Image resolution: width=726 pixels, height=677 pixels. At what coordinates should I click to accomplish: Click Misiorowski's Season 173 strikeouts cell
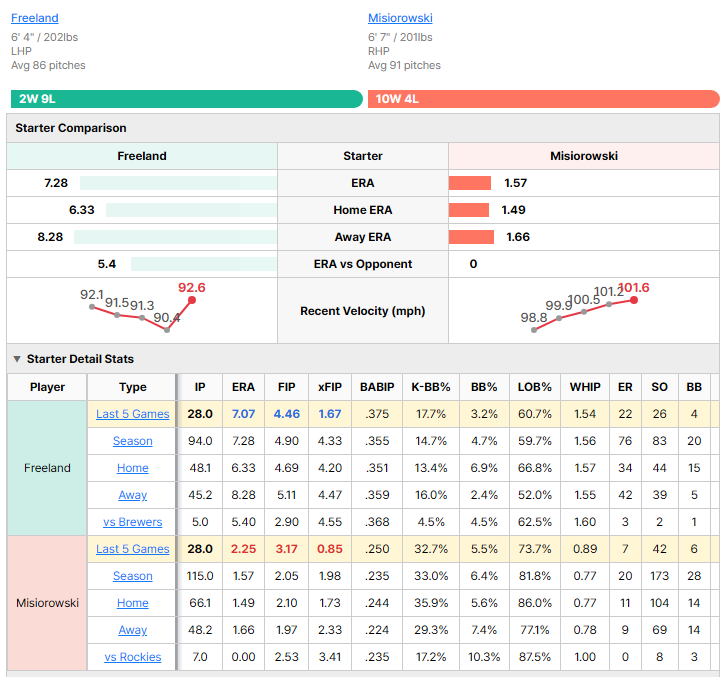659,576
